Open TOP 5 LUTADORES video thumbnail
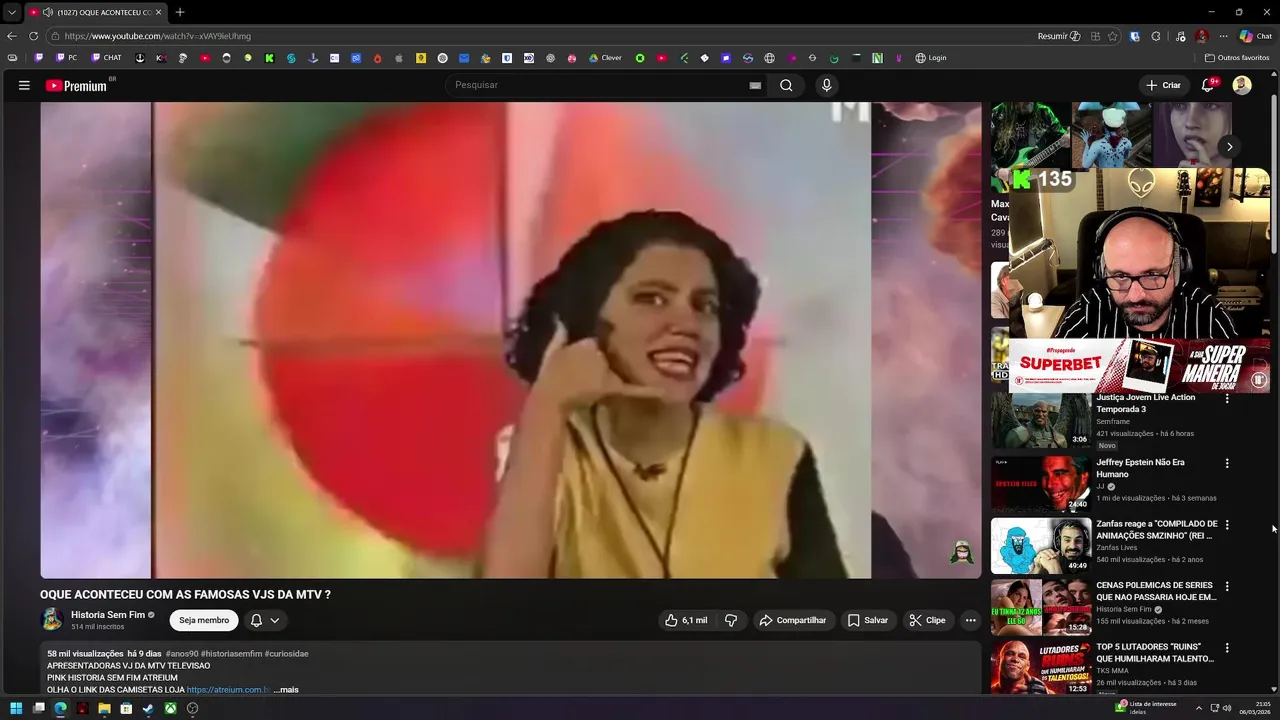1280x720 pixels. click(1041, 668)
